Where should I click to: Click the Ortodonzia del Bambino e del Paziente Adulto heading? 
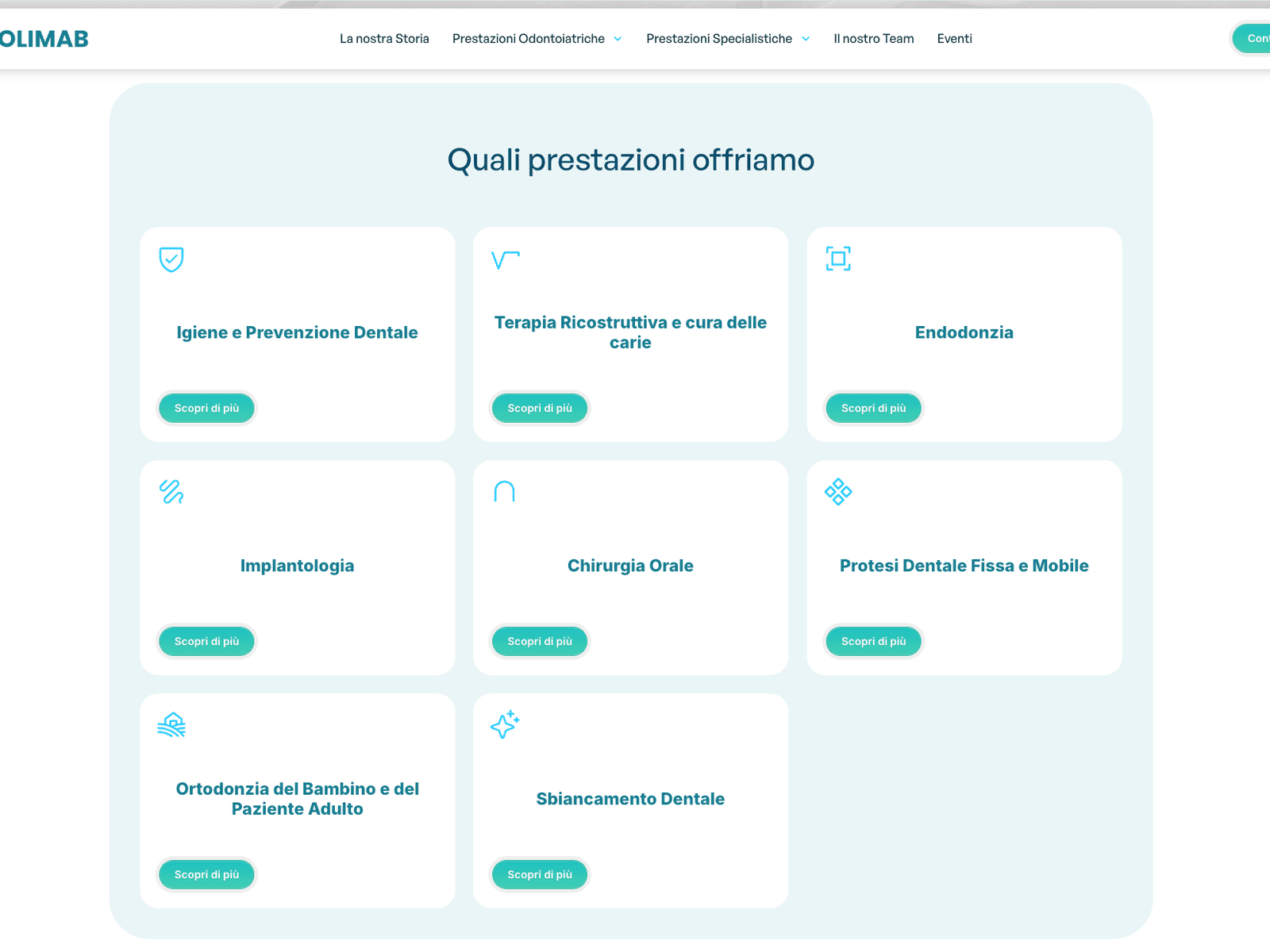297,799
